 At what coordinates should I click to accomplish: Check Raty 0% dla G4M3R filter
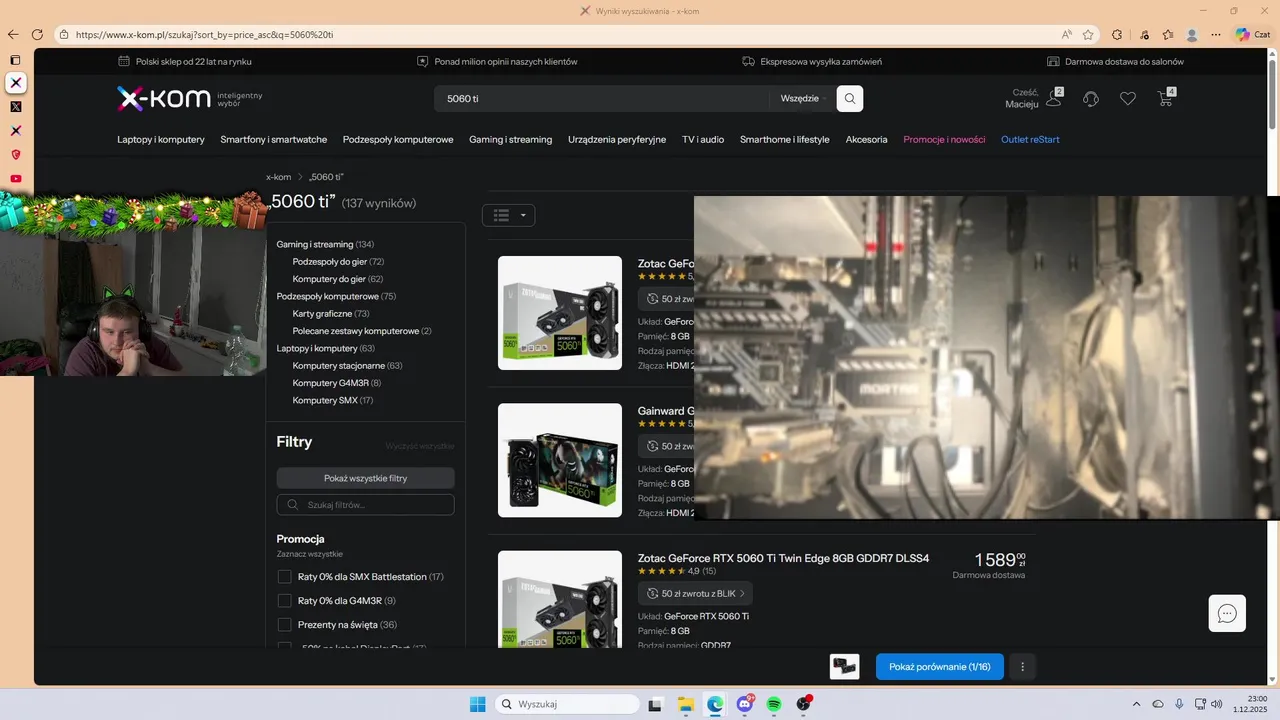tap(284, 601)
